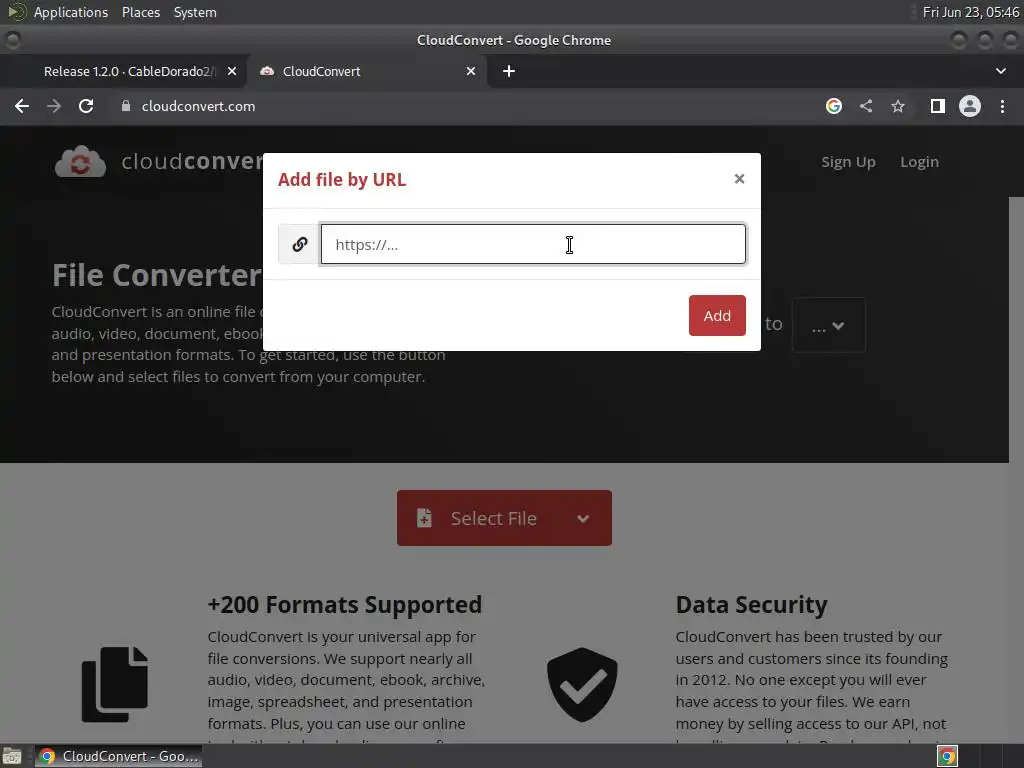Screen dimensions: 1024x768
Task: Click the Data Security heading
Action: [x=751, y=605]
